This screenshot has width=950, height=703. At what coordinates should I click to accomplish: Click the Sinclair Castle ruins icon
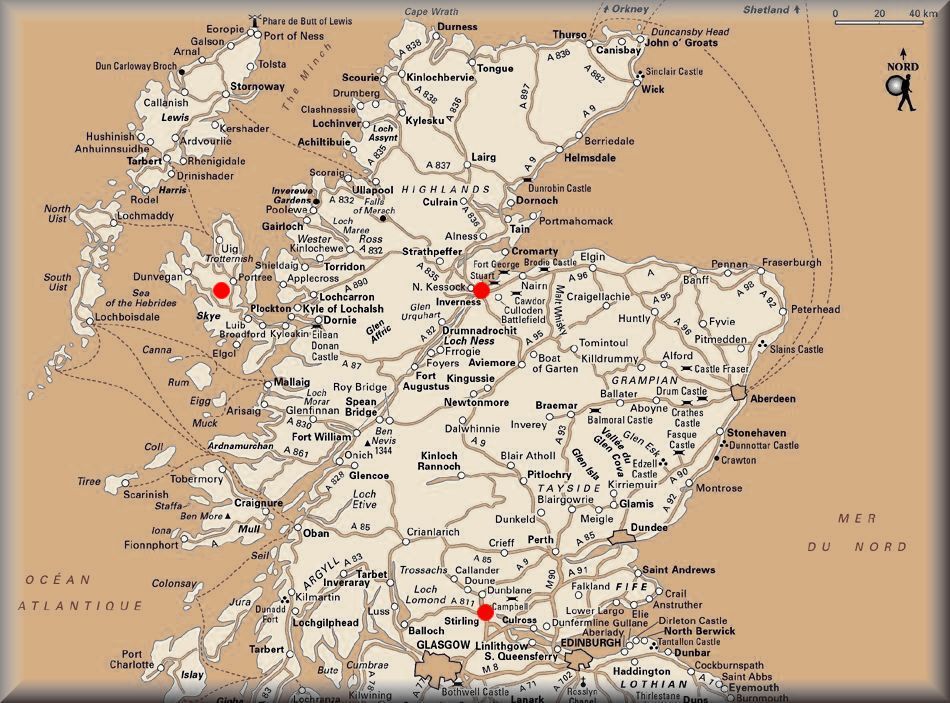click(640, 74)
